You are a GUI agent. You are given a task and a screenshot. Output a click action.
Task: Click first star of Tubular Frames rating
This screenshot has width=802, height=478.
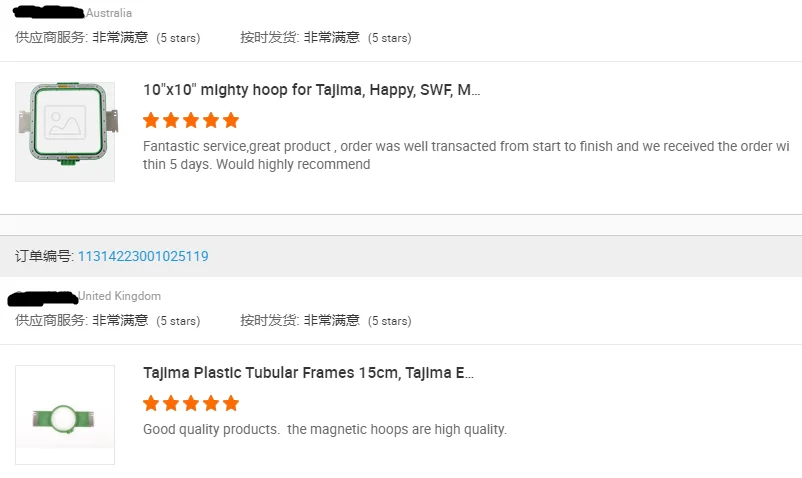(151, 403)
